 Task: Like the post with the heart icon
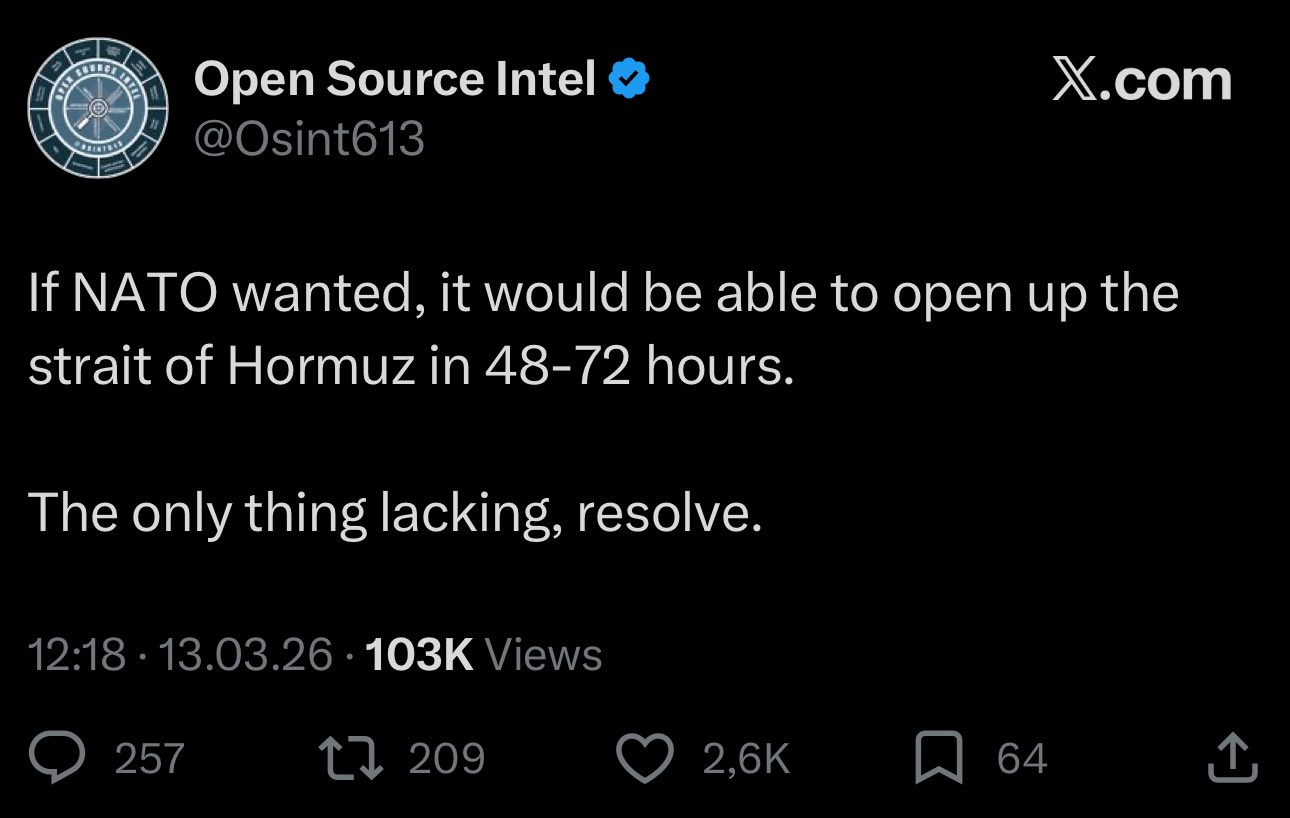pyautogui.click(x=646, y=758)
